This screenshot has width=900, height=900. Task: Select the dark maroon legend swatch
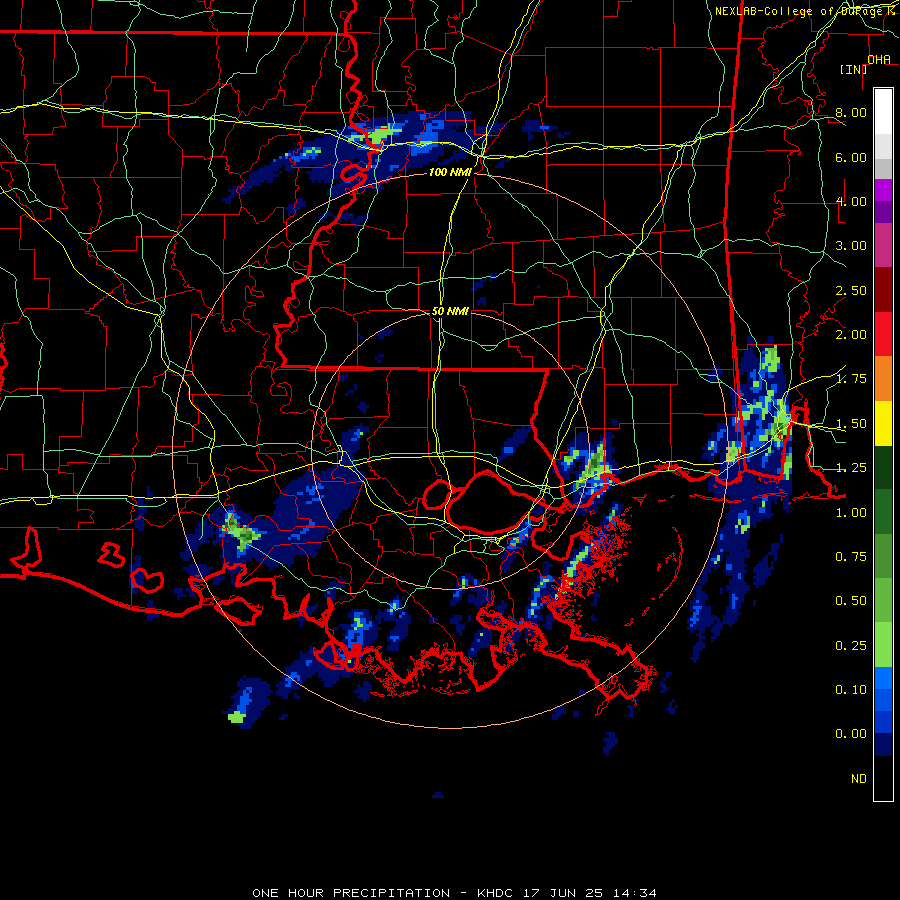tap(883, 290)
